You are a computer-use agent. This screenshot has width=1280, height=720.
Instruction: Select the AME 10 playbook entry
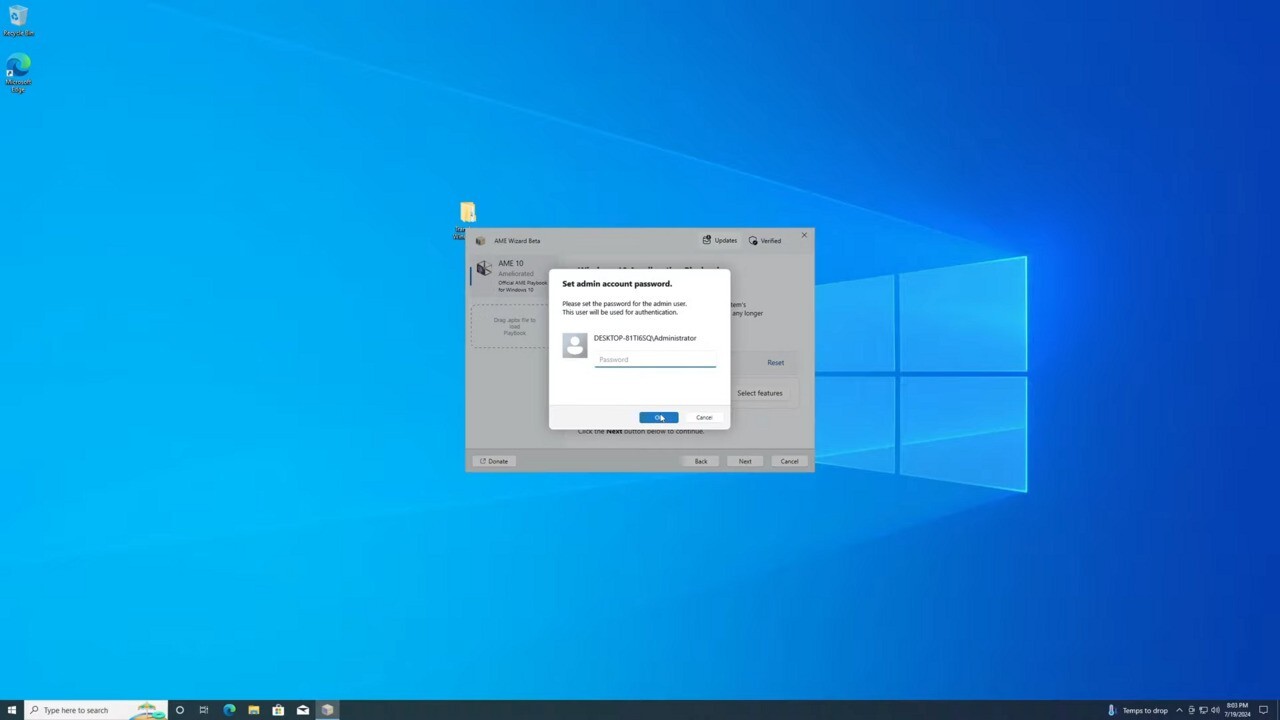pyautogui.click(x=509, y=277)
